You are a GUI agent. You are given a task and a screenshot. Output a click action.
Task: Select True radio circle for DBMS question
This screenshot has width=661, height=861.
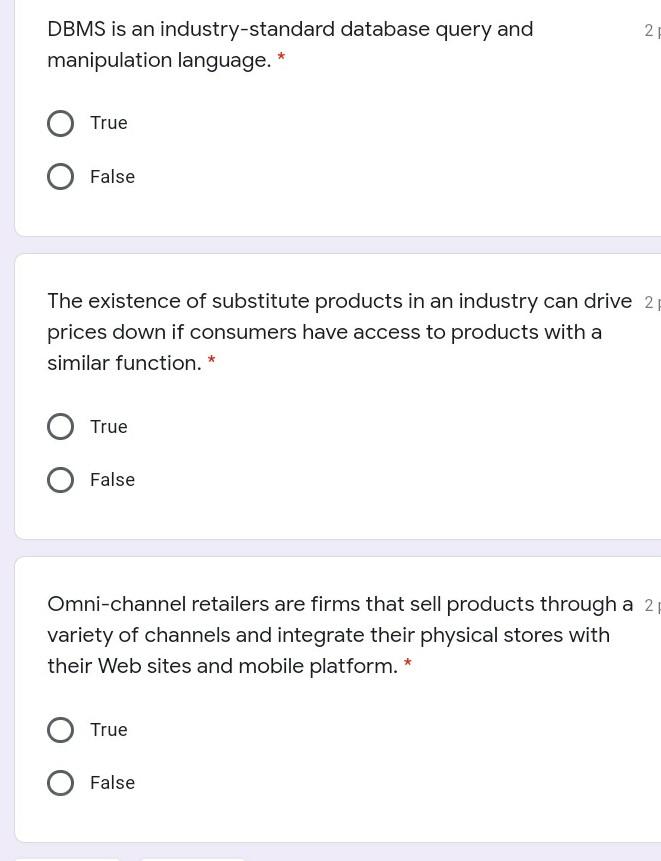(x=60, y=123)
